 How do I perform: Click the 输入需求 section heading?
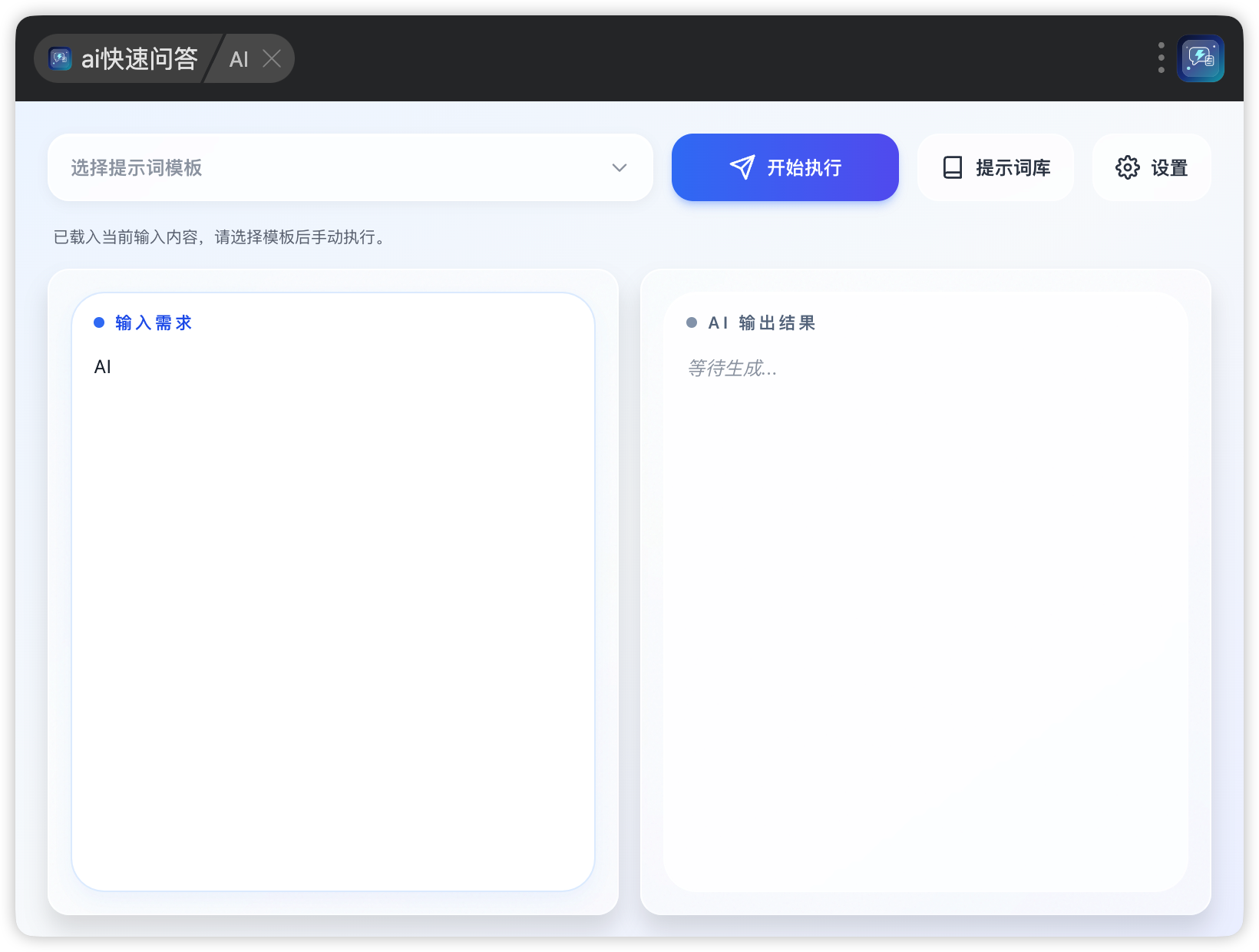pos(154,322)
